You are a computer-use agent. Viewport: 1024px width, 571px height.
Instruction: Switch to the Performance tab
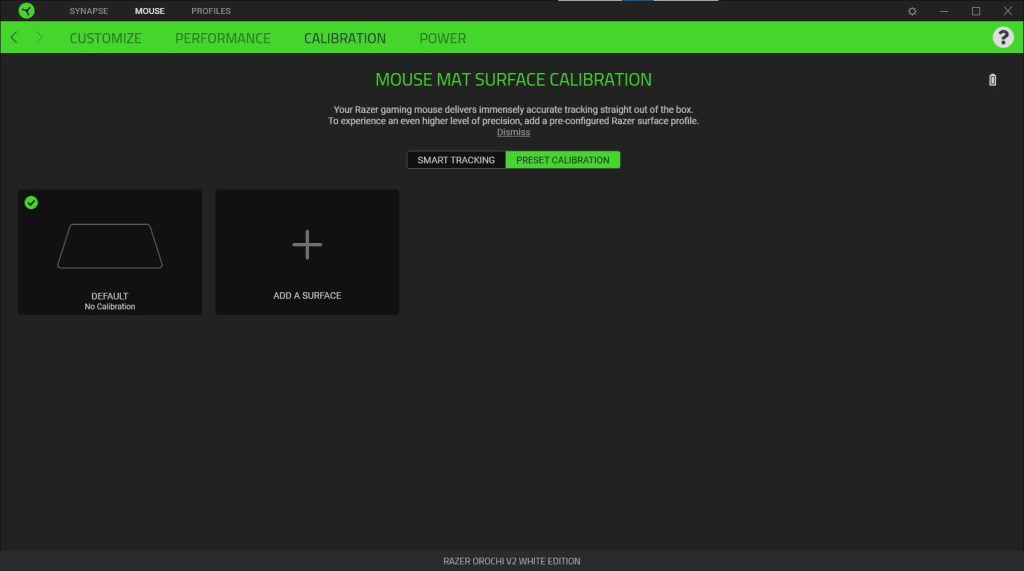pos(223,38)
